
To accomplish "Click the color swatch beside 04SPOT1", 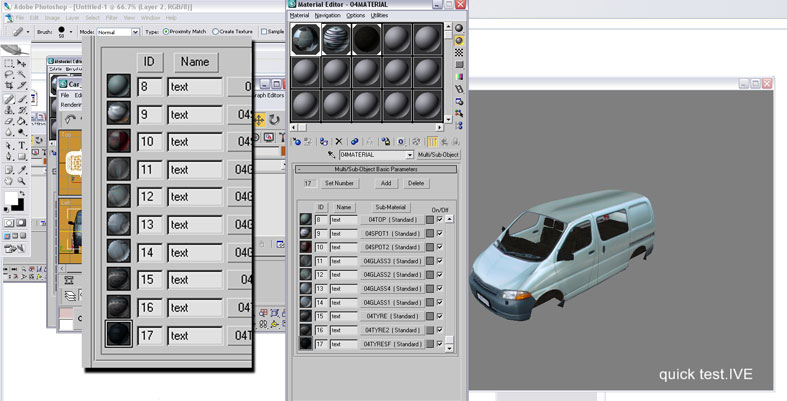I will 429,233.
